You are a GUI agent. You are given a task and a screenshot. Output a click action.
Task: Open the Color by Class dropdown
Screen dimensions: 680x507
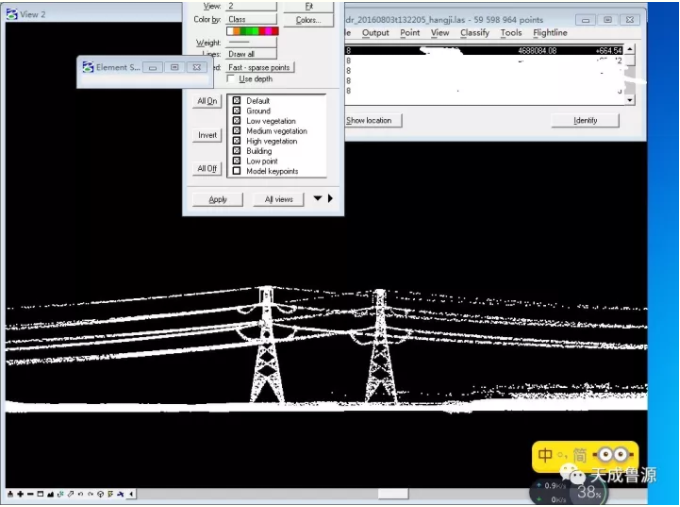[251, 19]
